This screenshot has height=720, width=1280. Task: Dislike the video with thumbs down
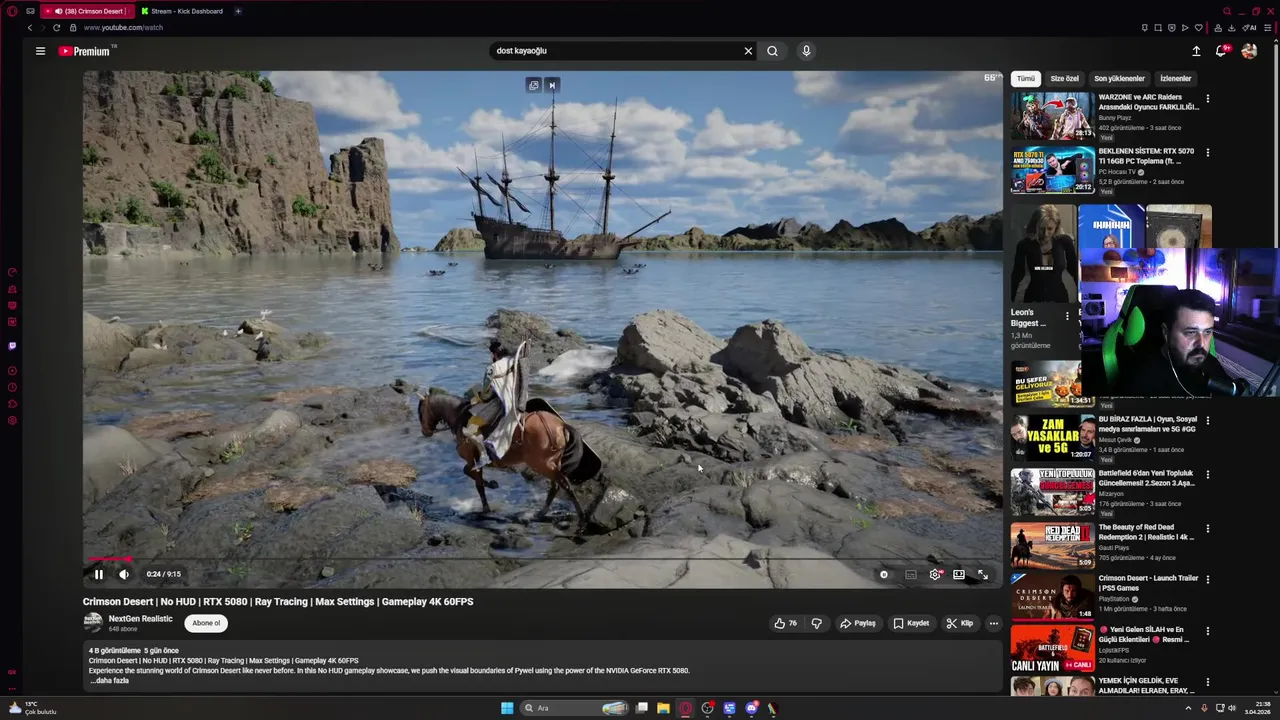point(817,623)
